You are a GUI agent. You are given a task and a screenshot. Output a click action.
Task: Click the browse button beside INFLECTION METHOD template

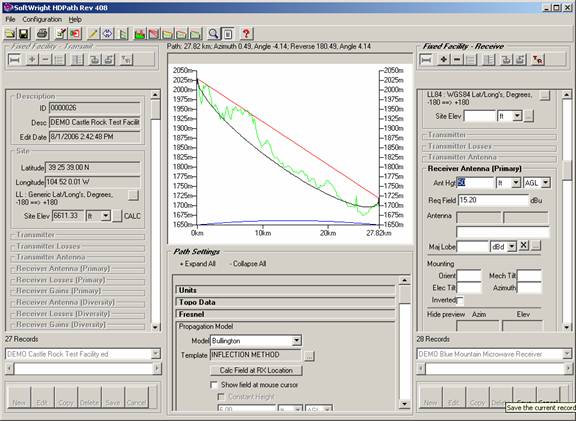[x=309, y=356]
